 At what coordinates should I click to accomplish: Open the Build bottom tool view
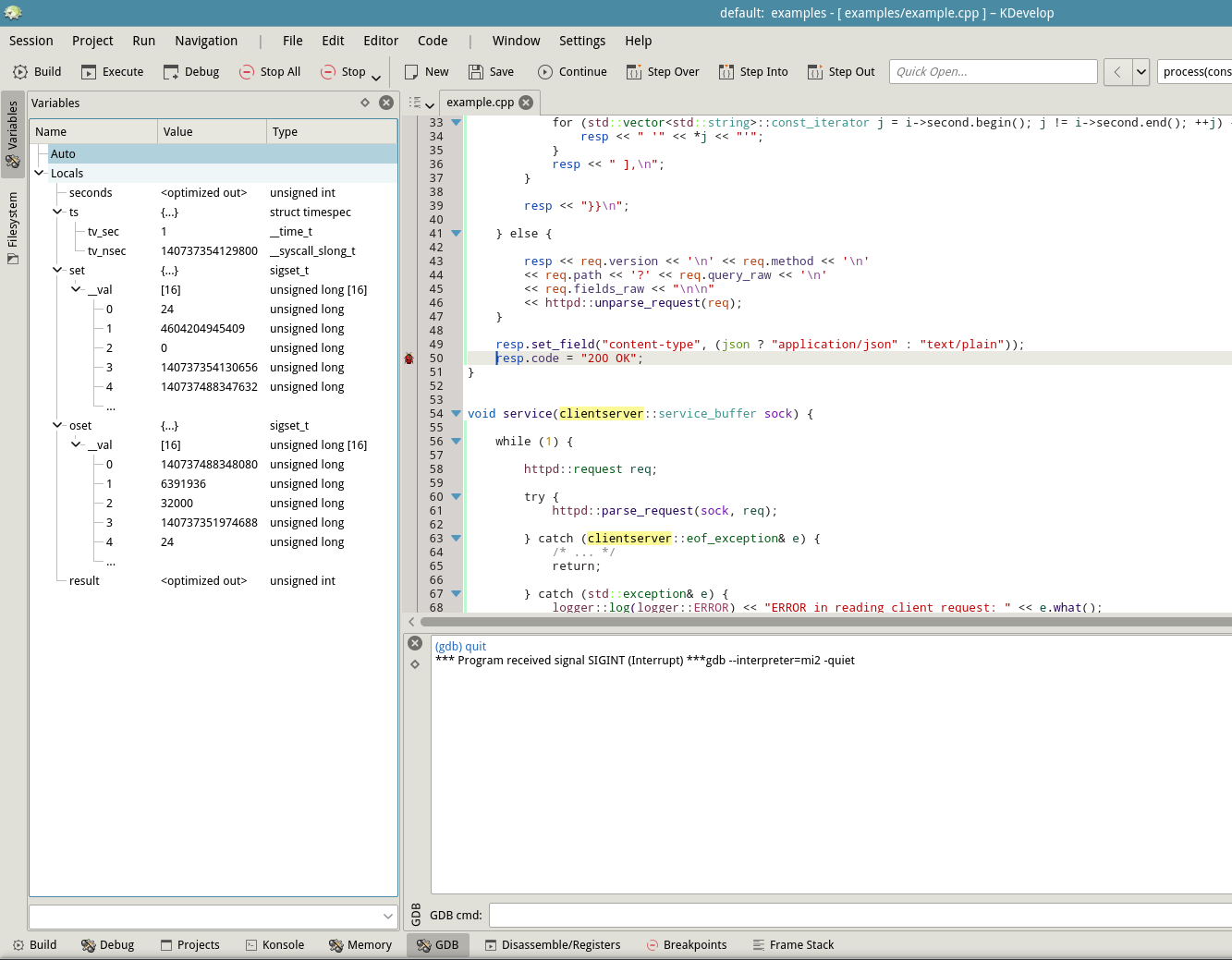pyautogui.click(x=34, y=944)
